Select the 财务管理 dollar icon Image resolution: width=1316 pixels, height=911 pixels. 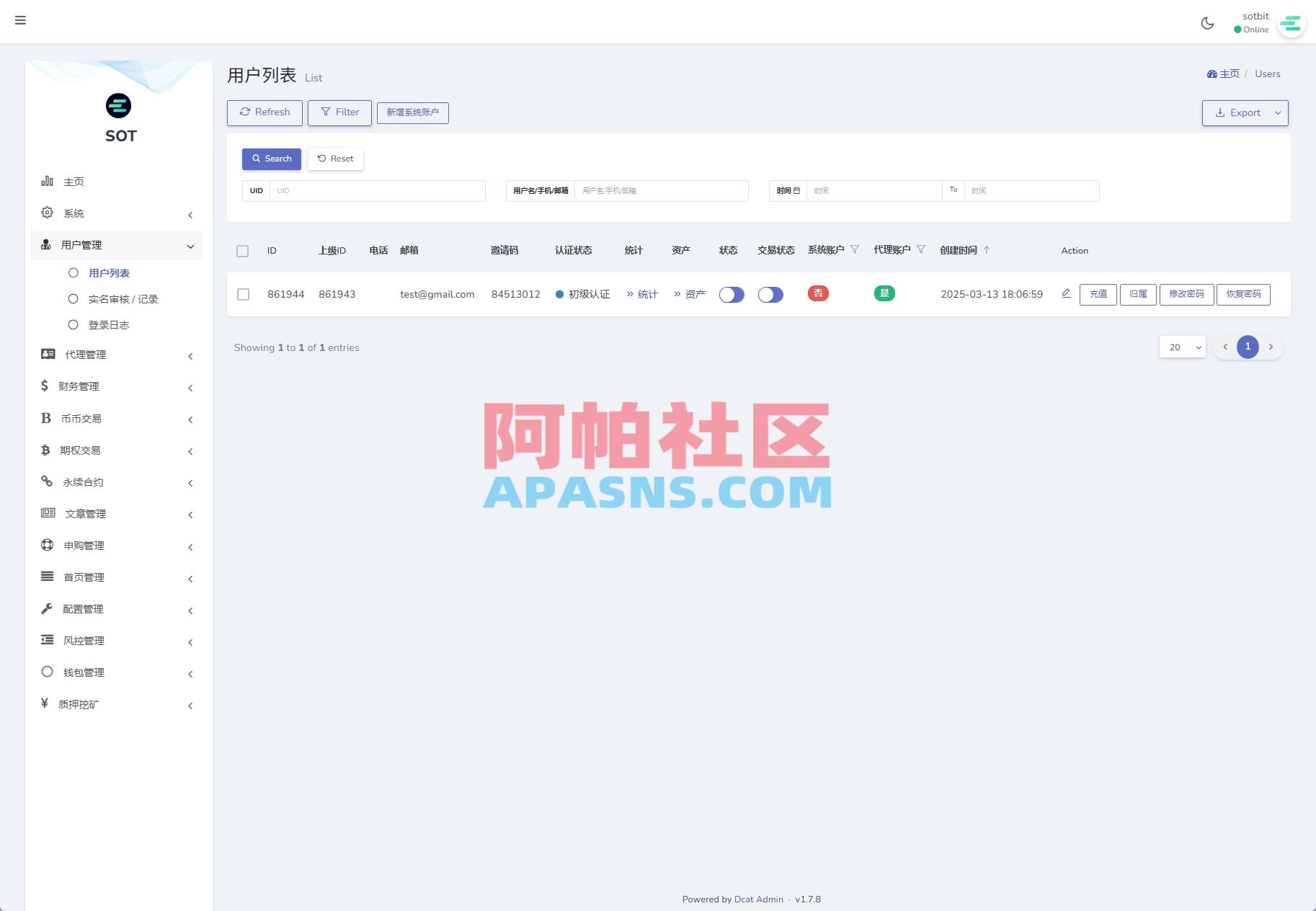(45, 386)
